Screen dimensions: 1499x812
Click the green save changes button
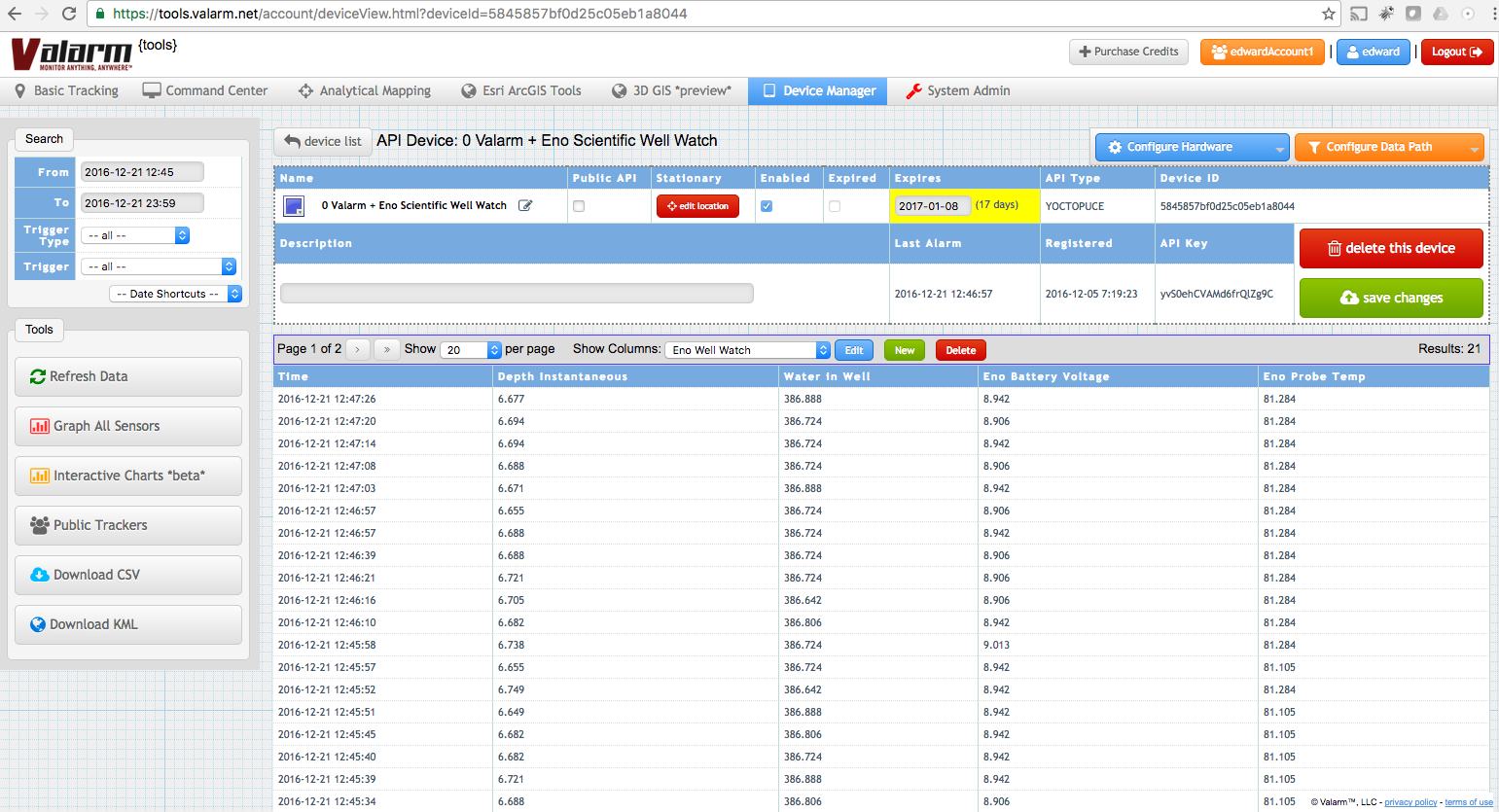(x=1391, y=298)
